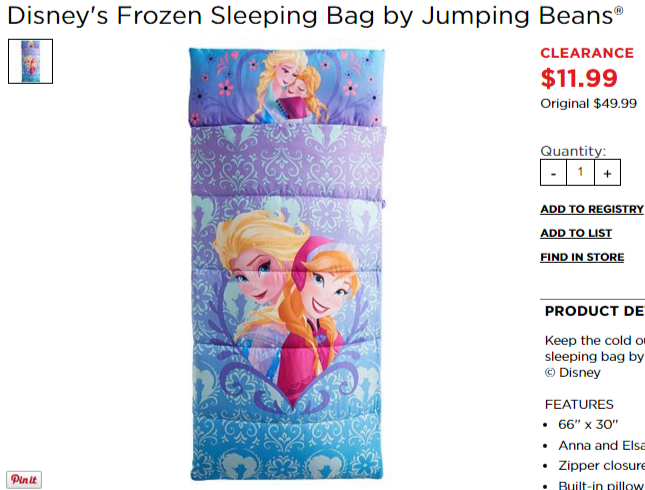The image size is (645, 490).
Task: Click the Original $49.99 price text
Action: [x=589, y=104]
